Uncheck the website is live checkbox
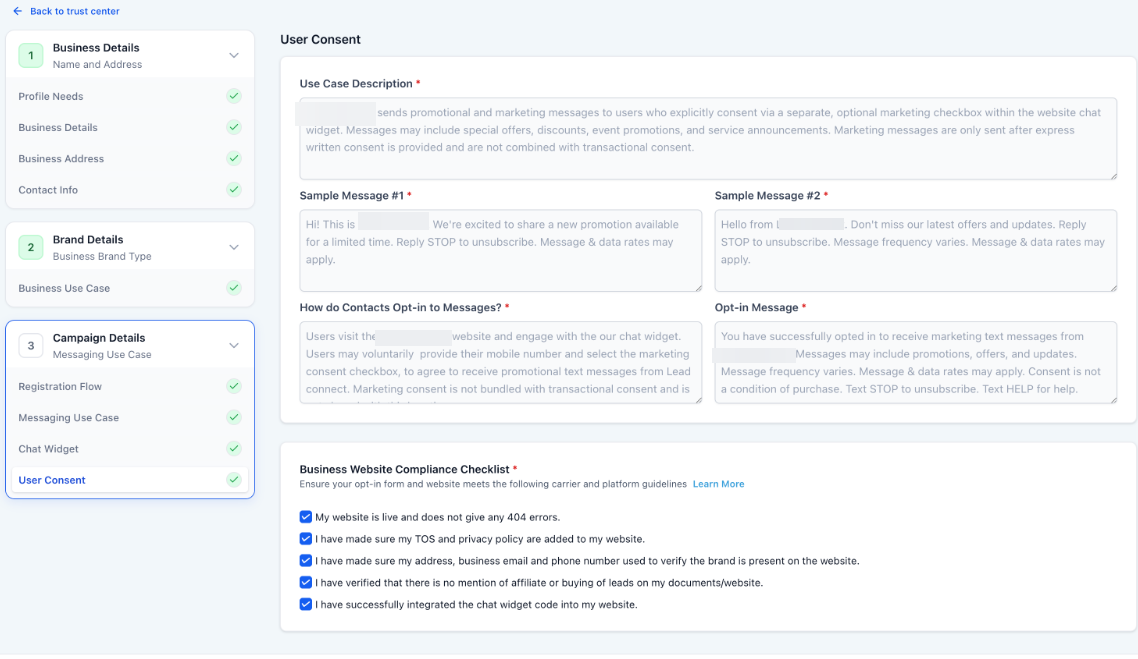 (306, 517)
